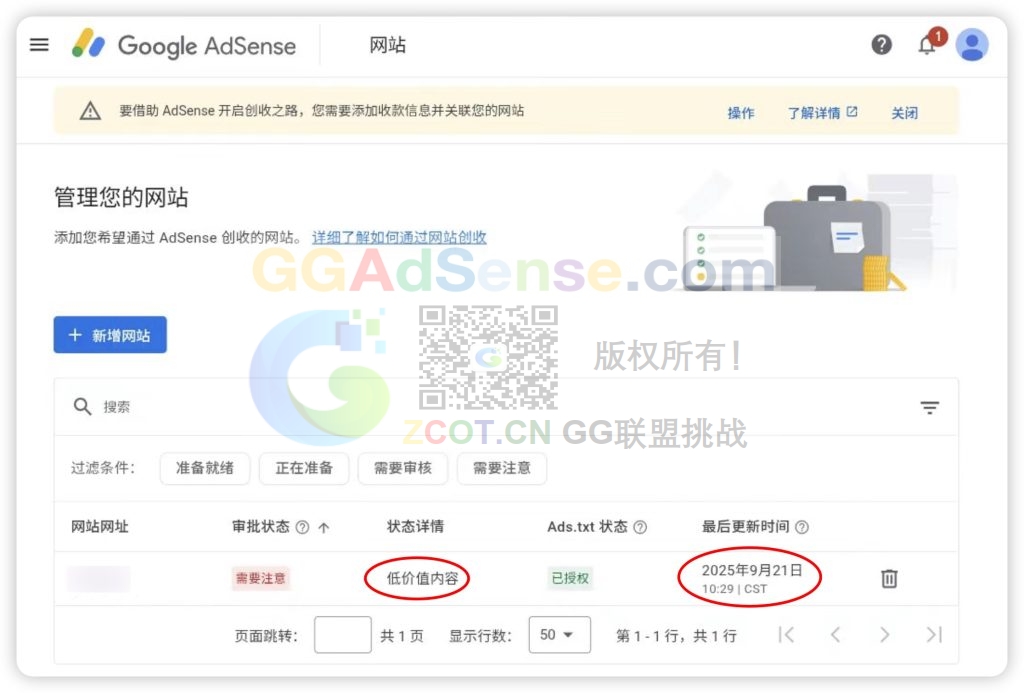Toggle the 需要审核 filter chip
Screen dimensions: 1024x693
click(403, 468)
